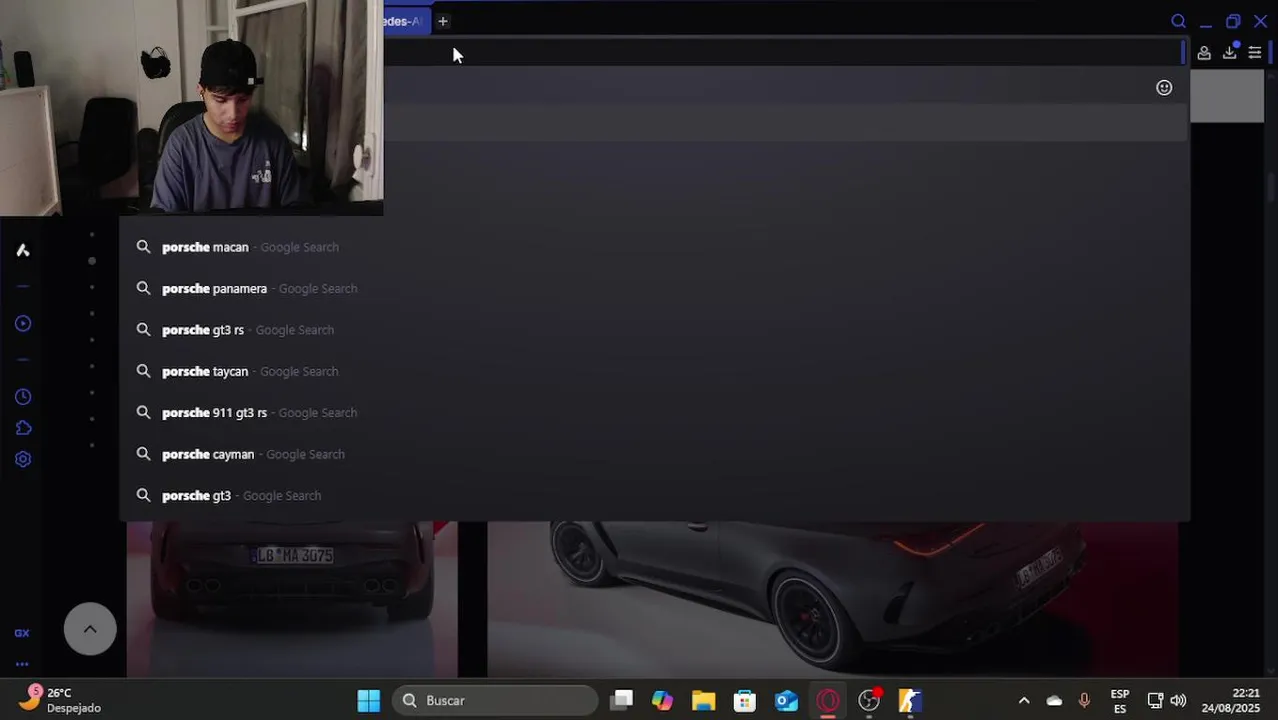The width and height of the screenshot is (1278, 720).
Task: Open Copilot from the taskbar
Action: click(662, 700)
